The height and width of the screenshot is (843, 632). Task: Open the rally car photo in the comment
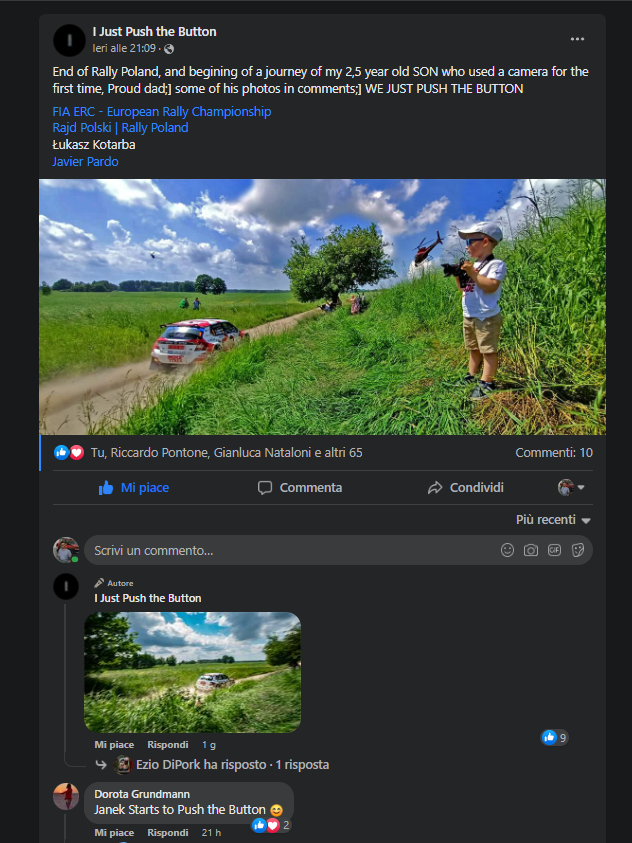(192, 672)
